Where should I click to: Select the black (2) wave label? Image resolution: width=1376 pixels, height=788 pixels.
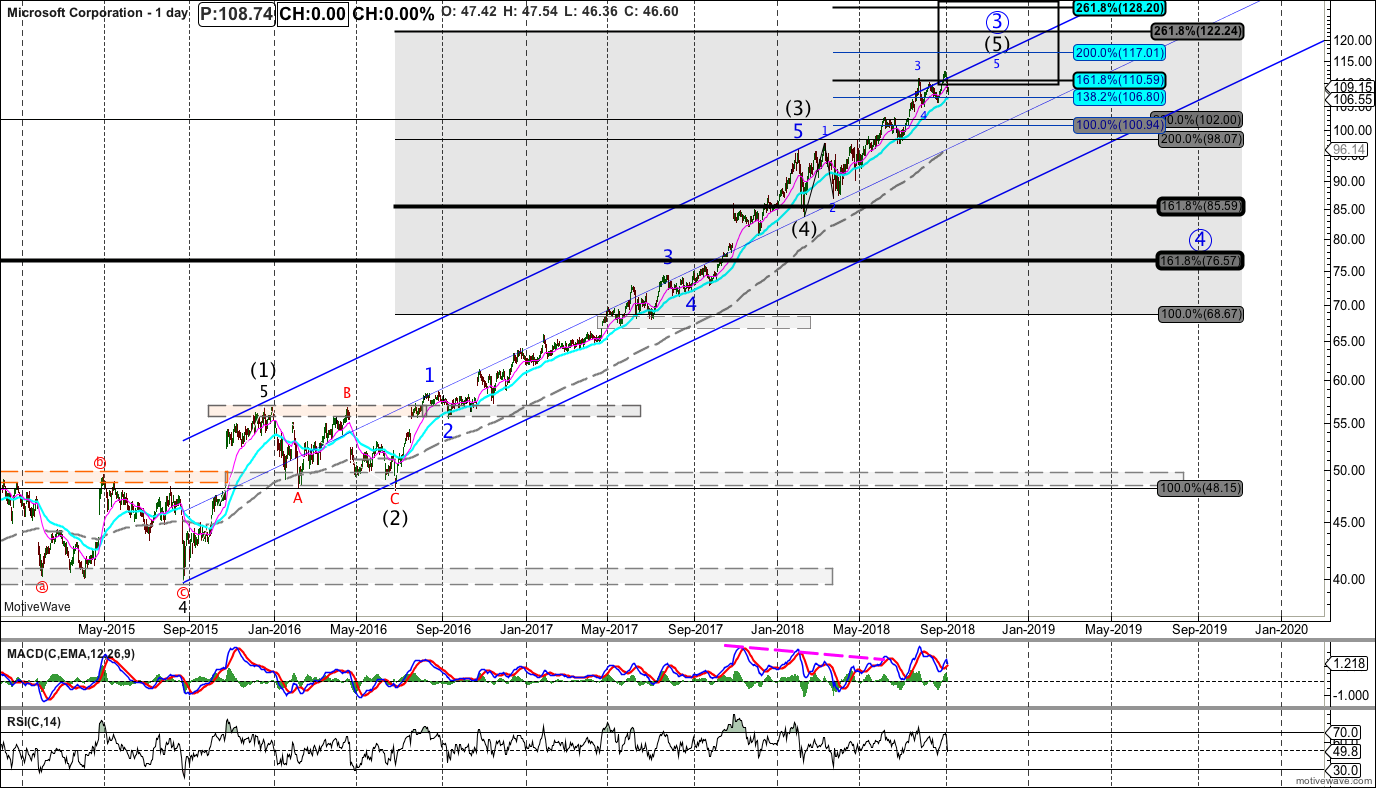395,518
